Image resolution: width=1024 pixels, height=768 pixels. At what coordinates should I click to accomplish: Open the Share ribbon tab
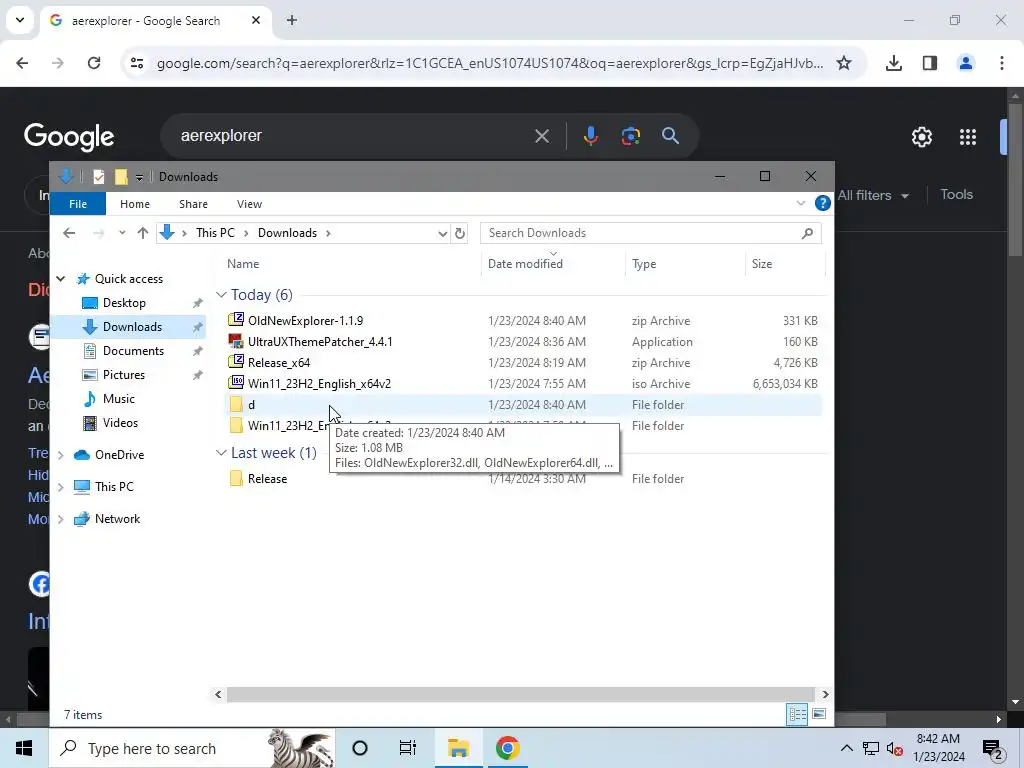[x=193, y=204]
